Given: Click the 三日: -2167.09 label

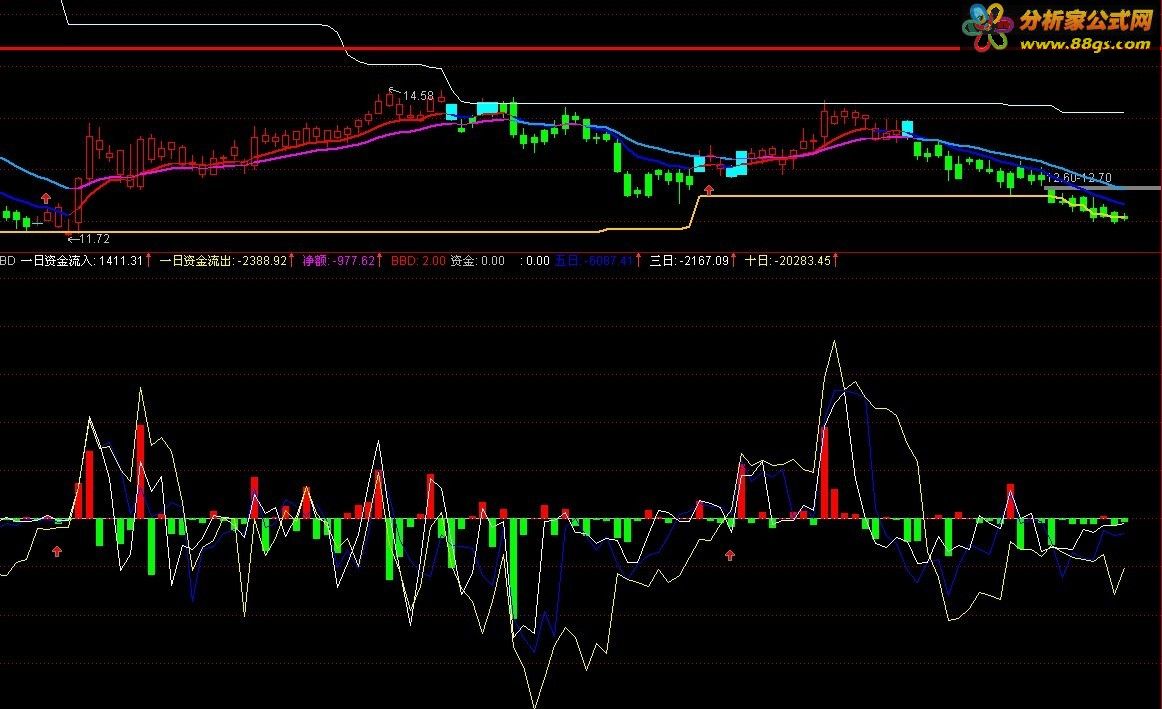Looking at the screenshot, I should pyautogui.click(x=689, y=261).
